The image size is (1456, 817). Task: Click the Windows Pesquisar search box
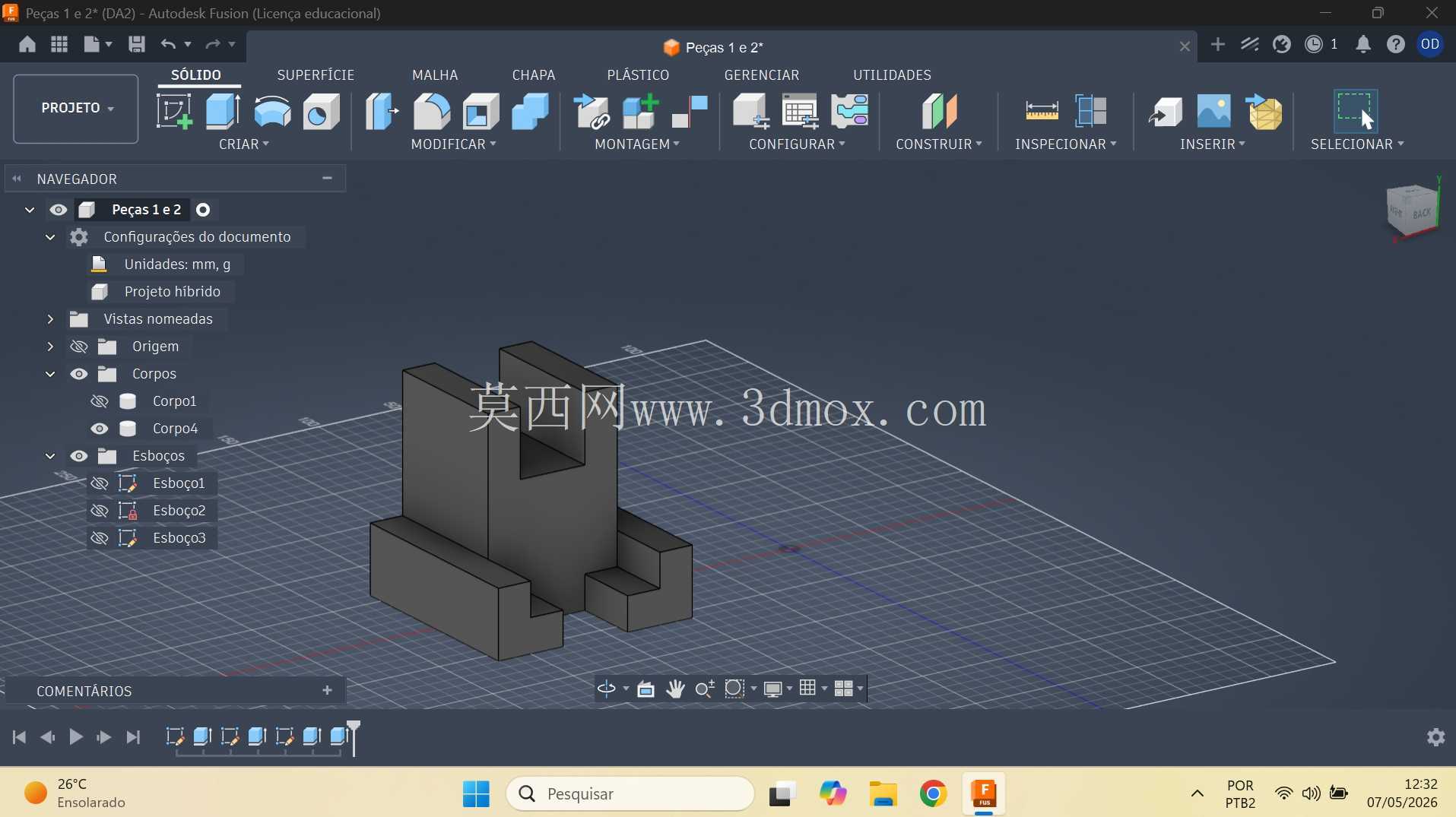tap(630, 794)
